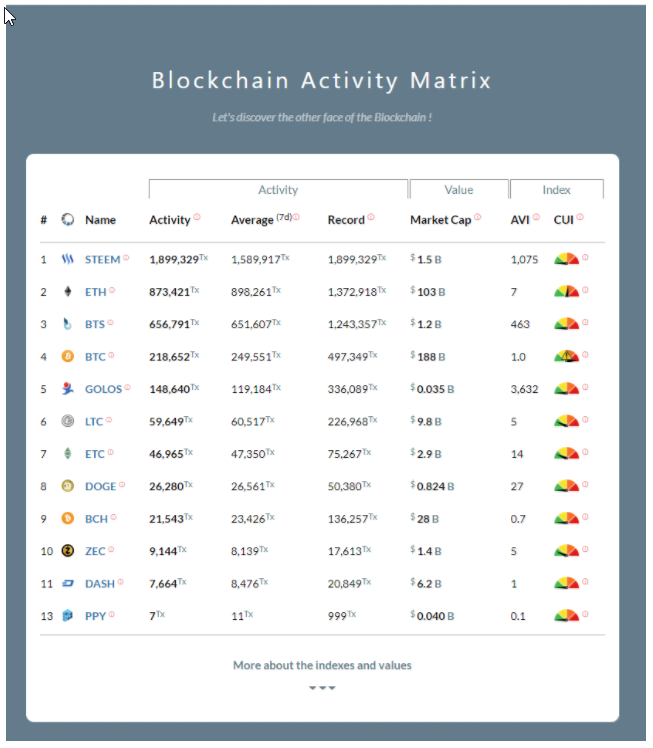653x748 pixels.
Task: Click the ZEC coin logo icon
Action: click(68, 551)
